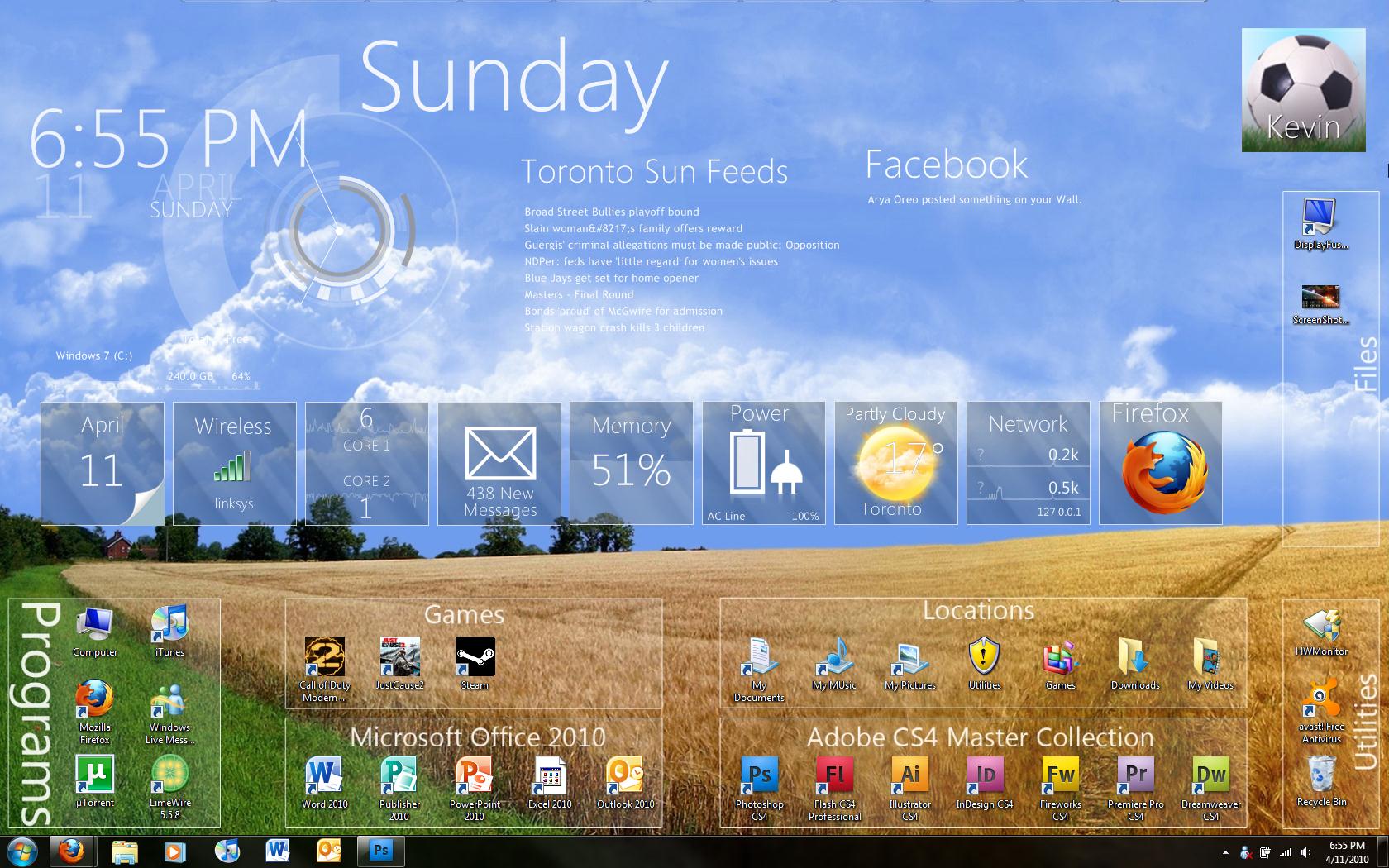Click the Network traffic widget
The width and height of the screenshot is (1389, 868).
tap(1029, 463)
